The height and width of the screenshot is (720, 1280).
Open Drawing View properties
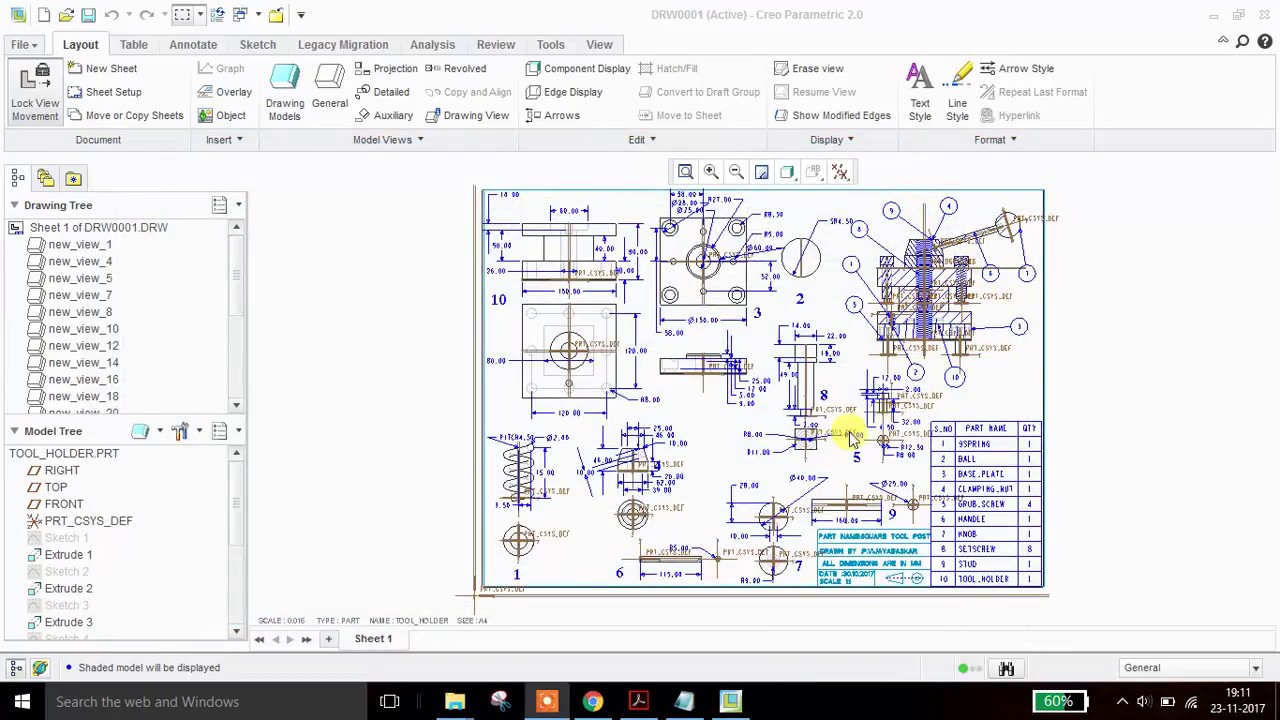tap(466, 115)
